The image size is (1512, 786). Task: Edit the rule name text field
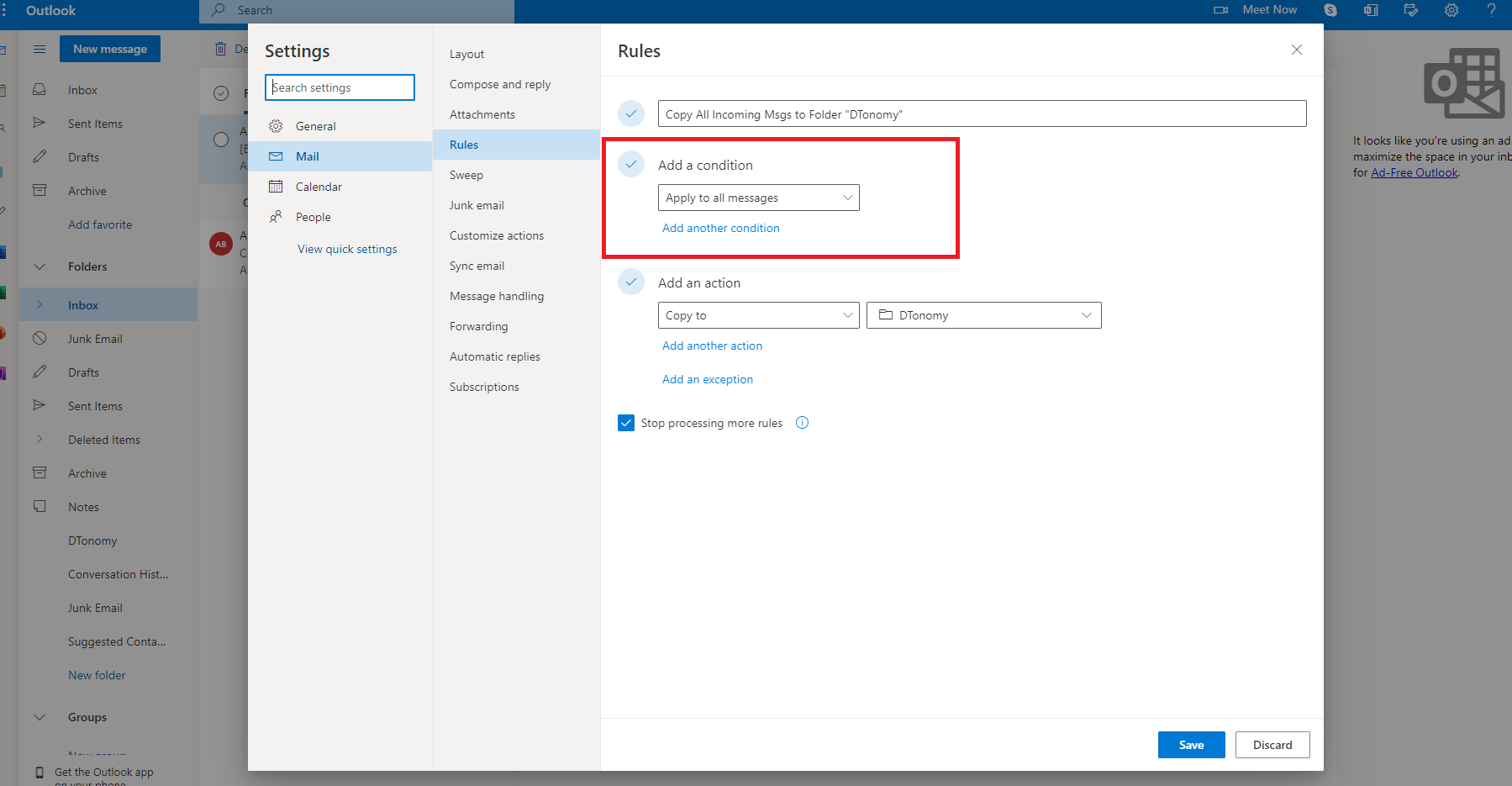tap(982, 113)
